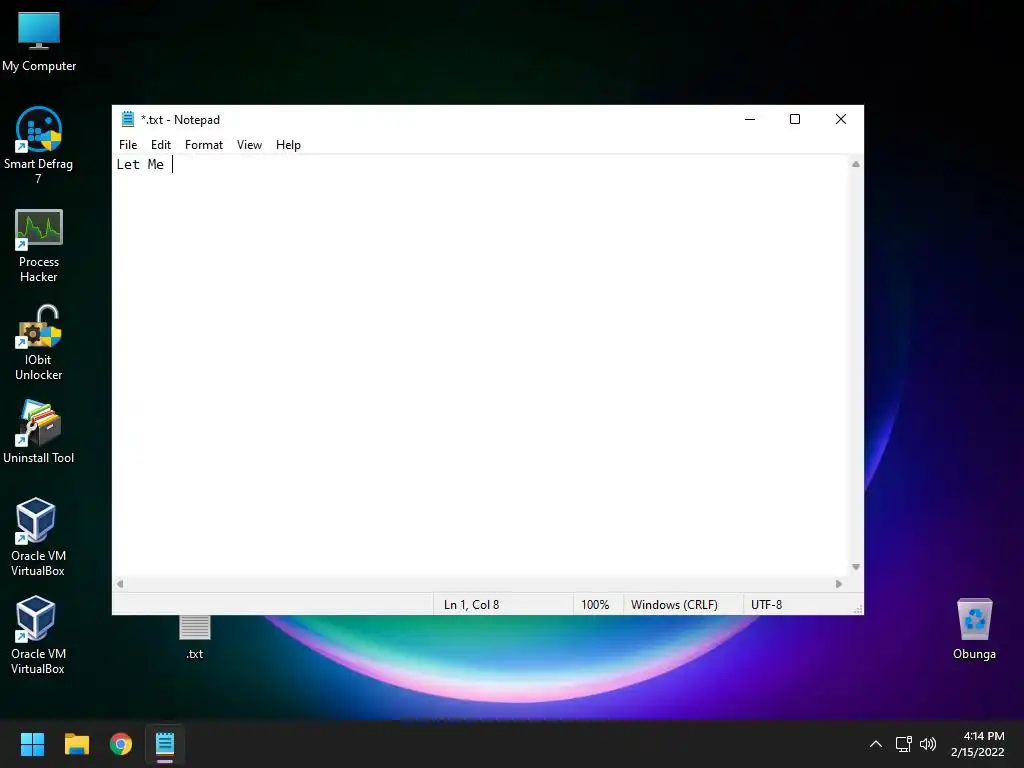Click the vertical scrollbar up arrow
The height and width of the screenshot is (768, 1024).
point(856,165)
